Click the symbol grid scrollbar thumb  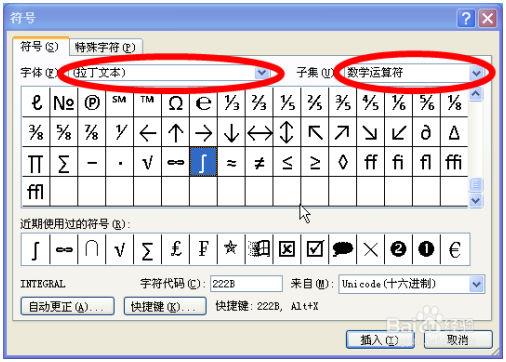coord(476,185)
